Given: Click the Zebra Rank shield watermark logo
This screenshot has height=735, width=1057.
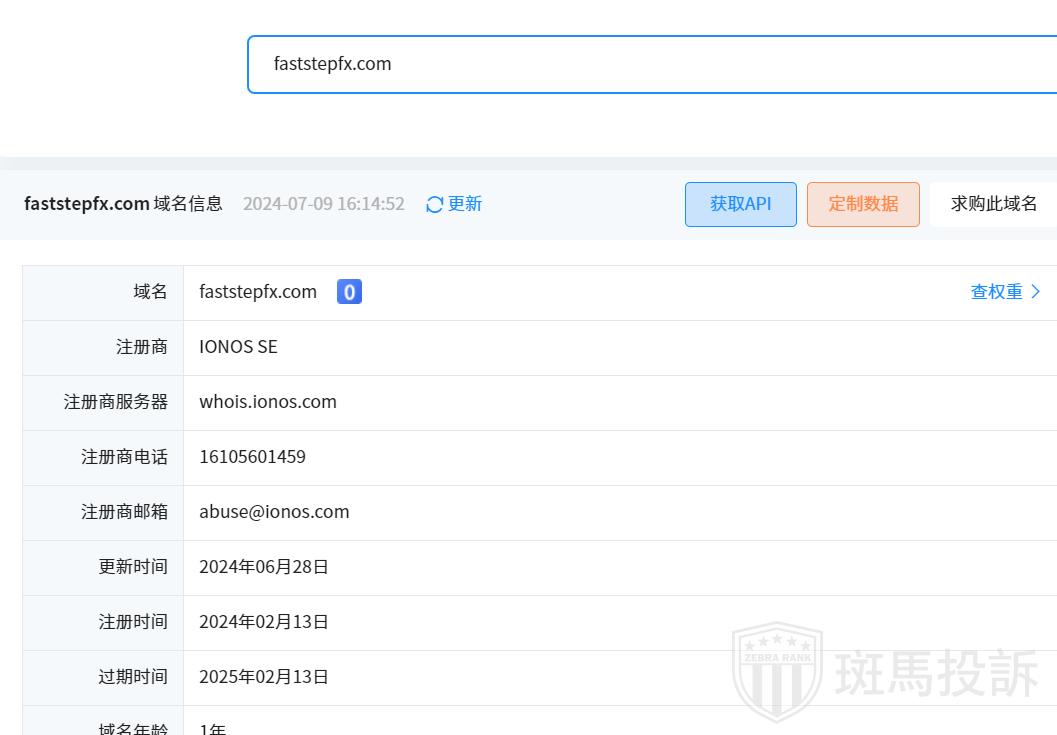Looking at the screenshot, I should (x=777, y=672).
